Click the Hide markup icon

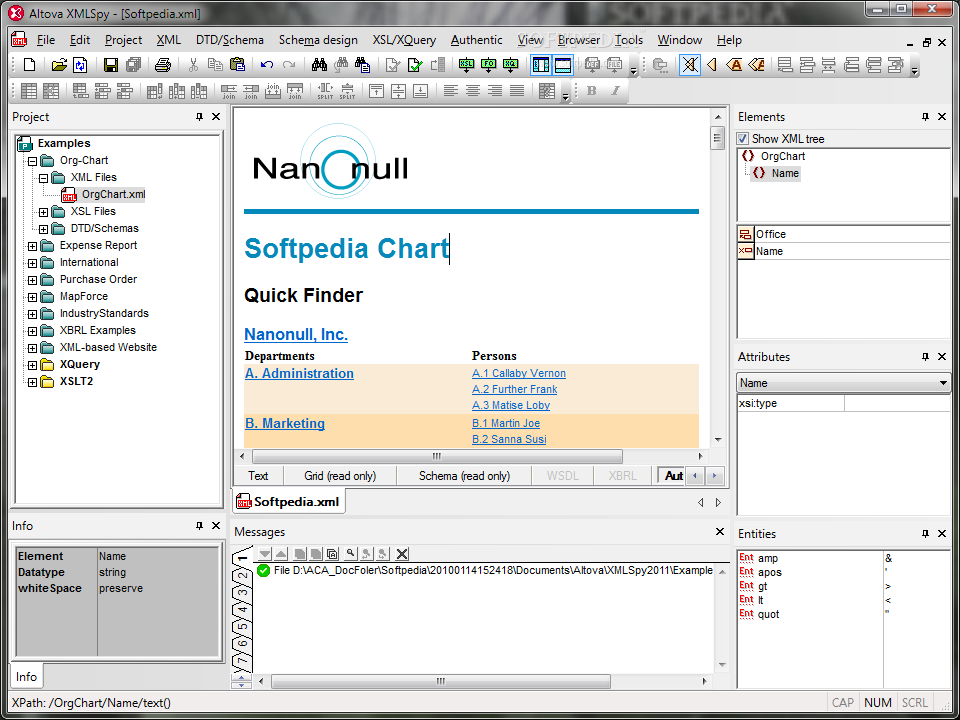[x=690, y=65]
